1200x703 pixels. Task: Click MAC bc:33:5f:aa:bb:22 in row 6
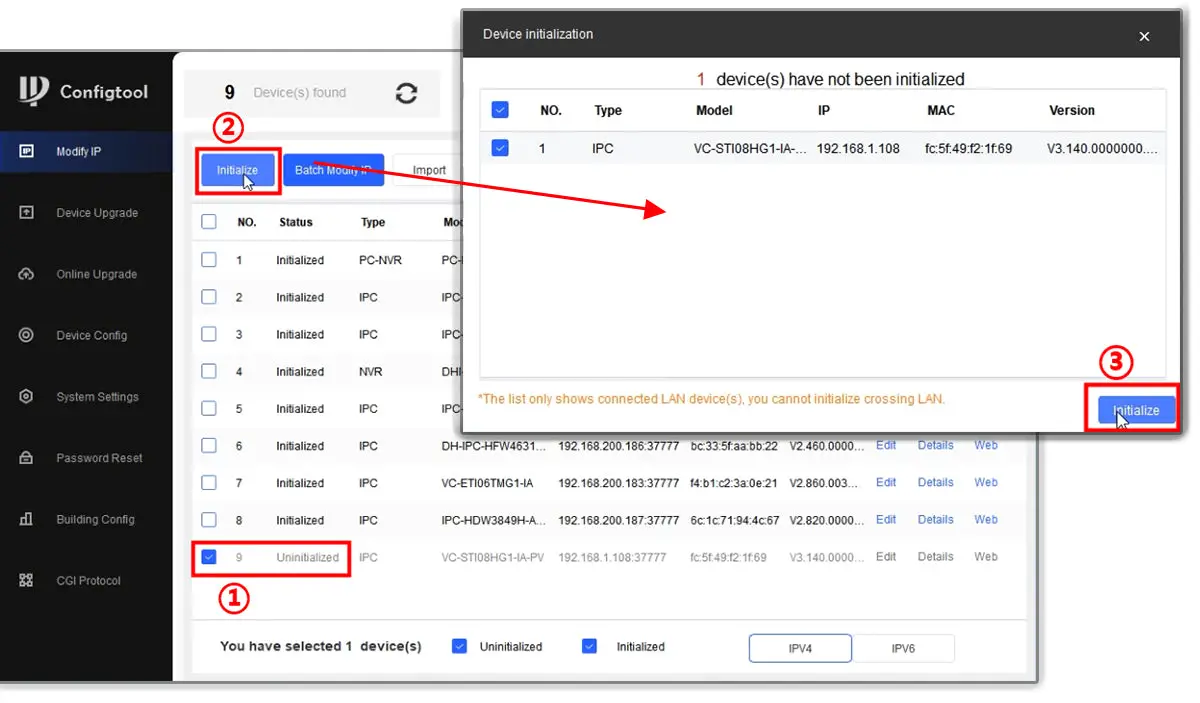(x=734, y=446)
